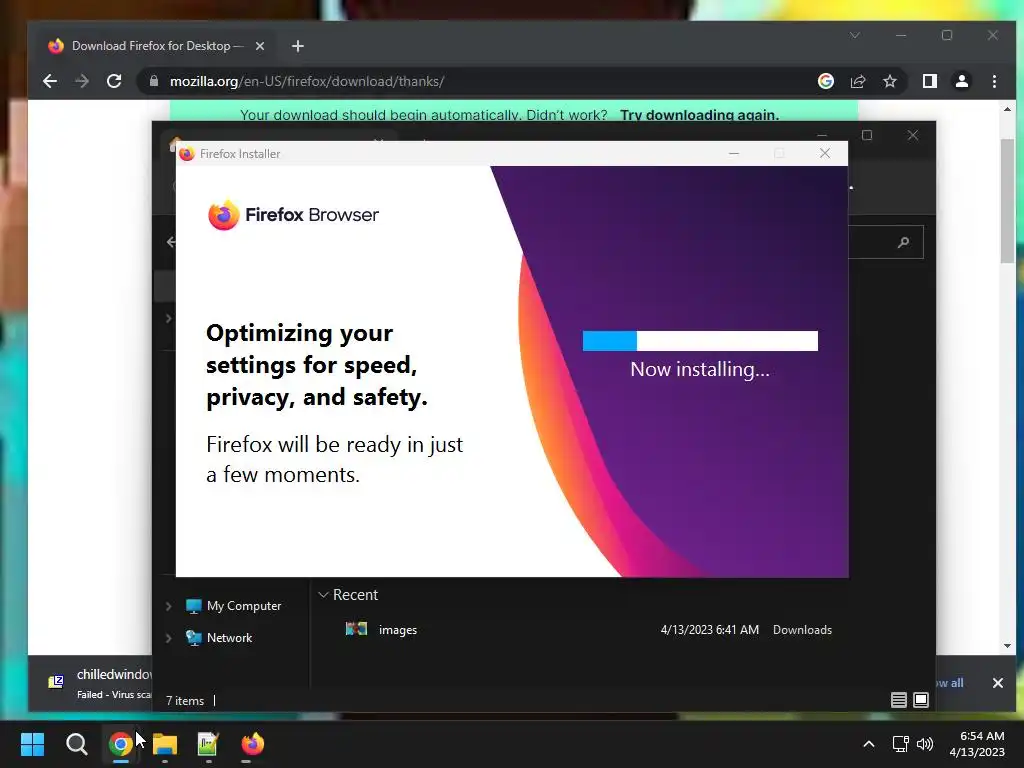Open Chrome three-dot menu
This screenshot has height=768, width=1024.
tap(994, 81)
